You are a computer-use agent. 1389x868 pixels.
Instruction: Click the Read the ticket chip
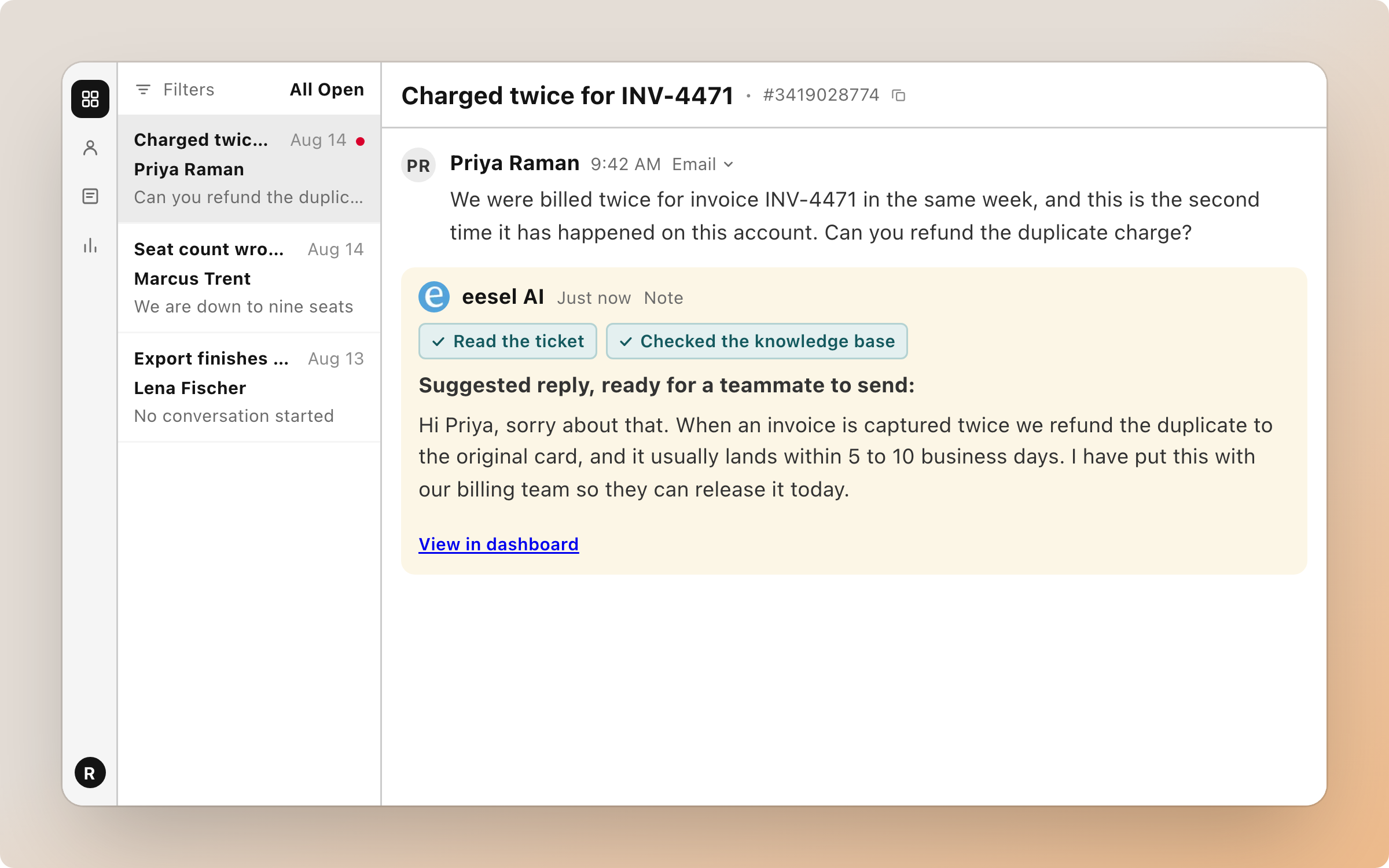point(508,341)
